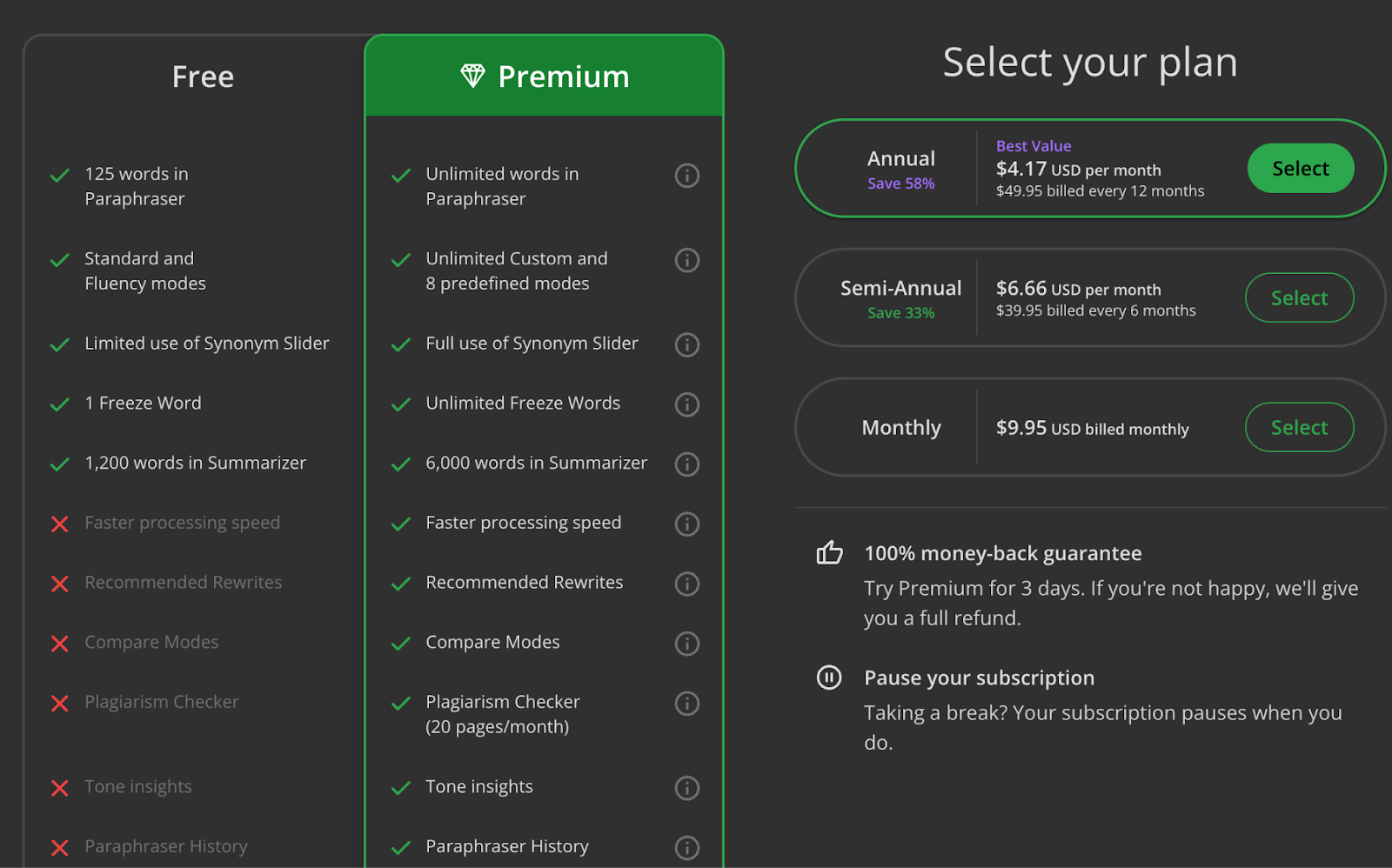Open info icon for Tone insights
1392x868 pixels.
(687, 788)
